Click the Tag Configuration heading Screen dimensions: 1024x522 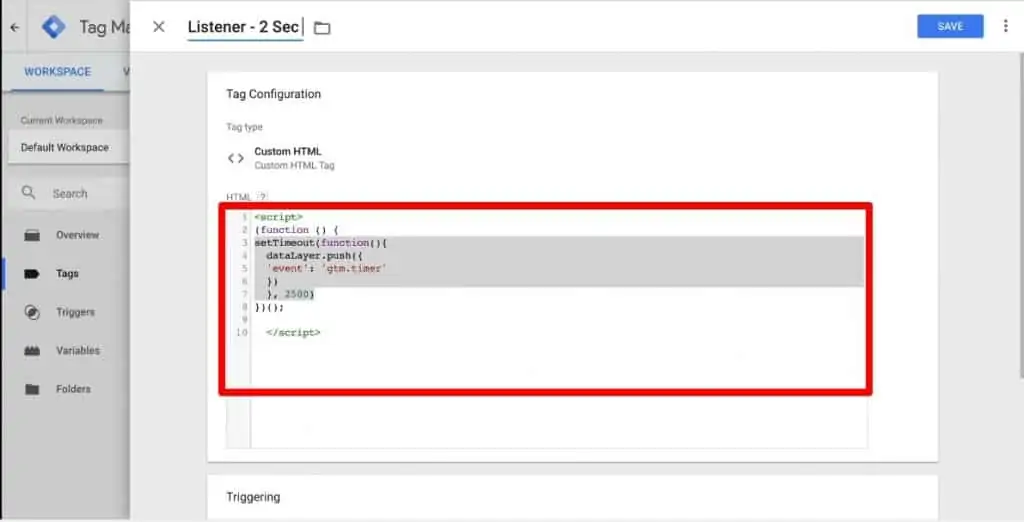coord(273,94)
